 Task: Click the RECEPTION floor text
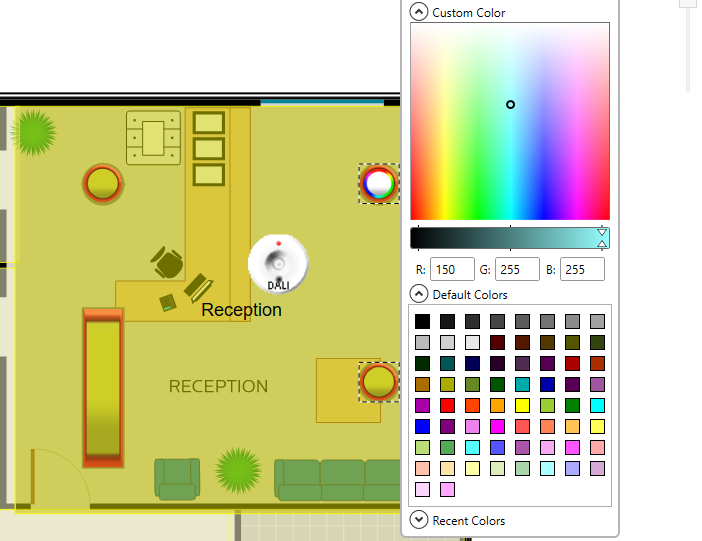[x=218, y=386]
